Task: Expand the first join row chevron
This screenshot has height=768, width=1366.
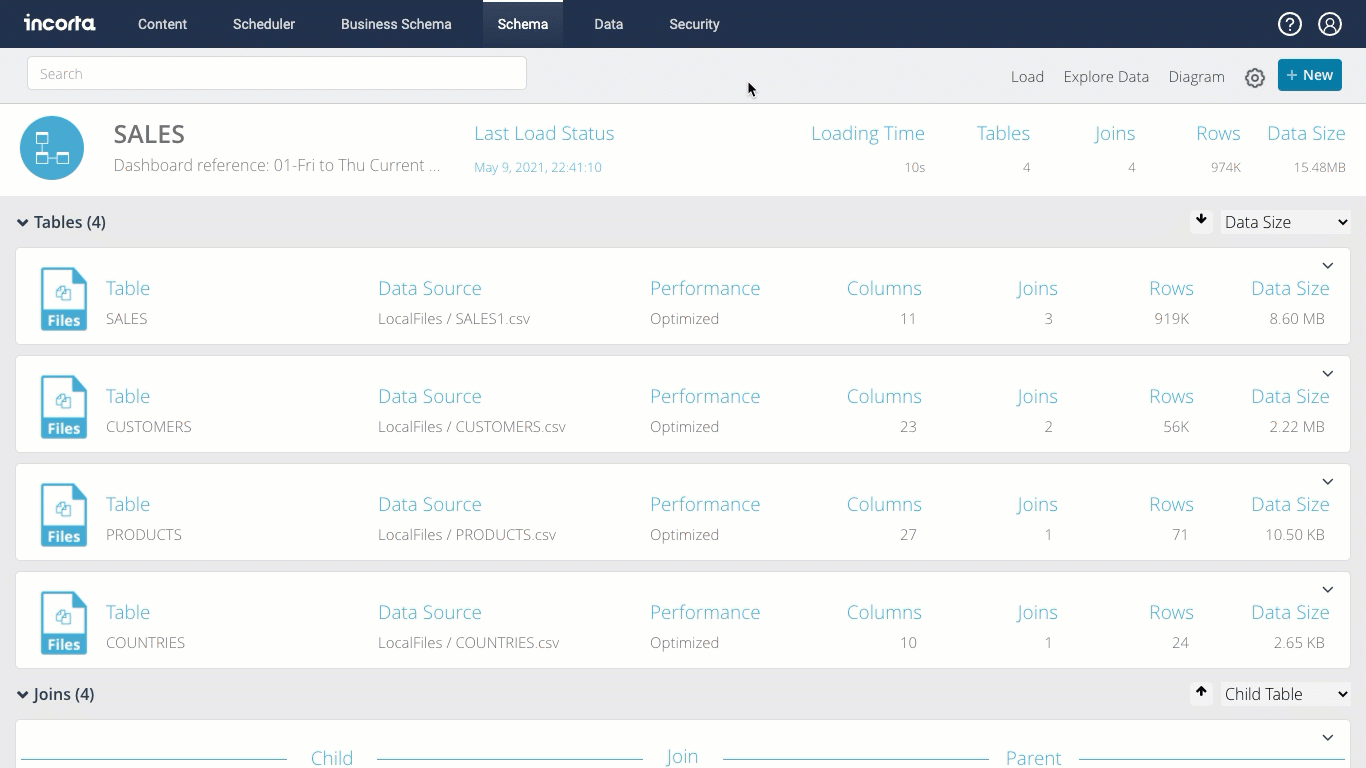Action: point(1328,738)
